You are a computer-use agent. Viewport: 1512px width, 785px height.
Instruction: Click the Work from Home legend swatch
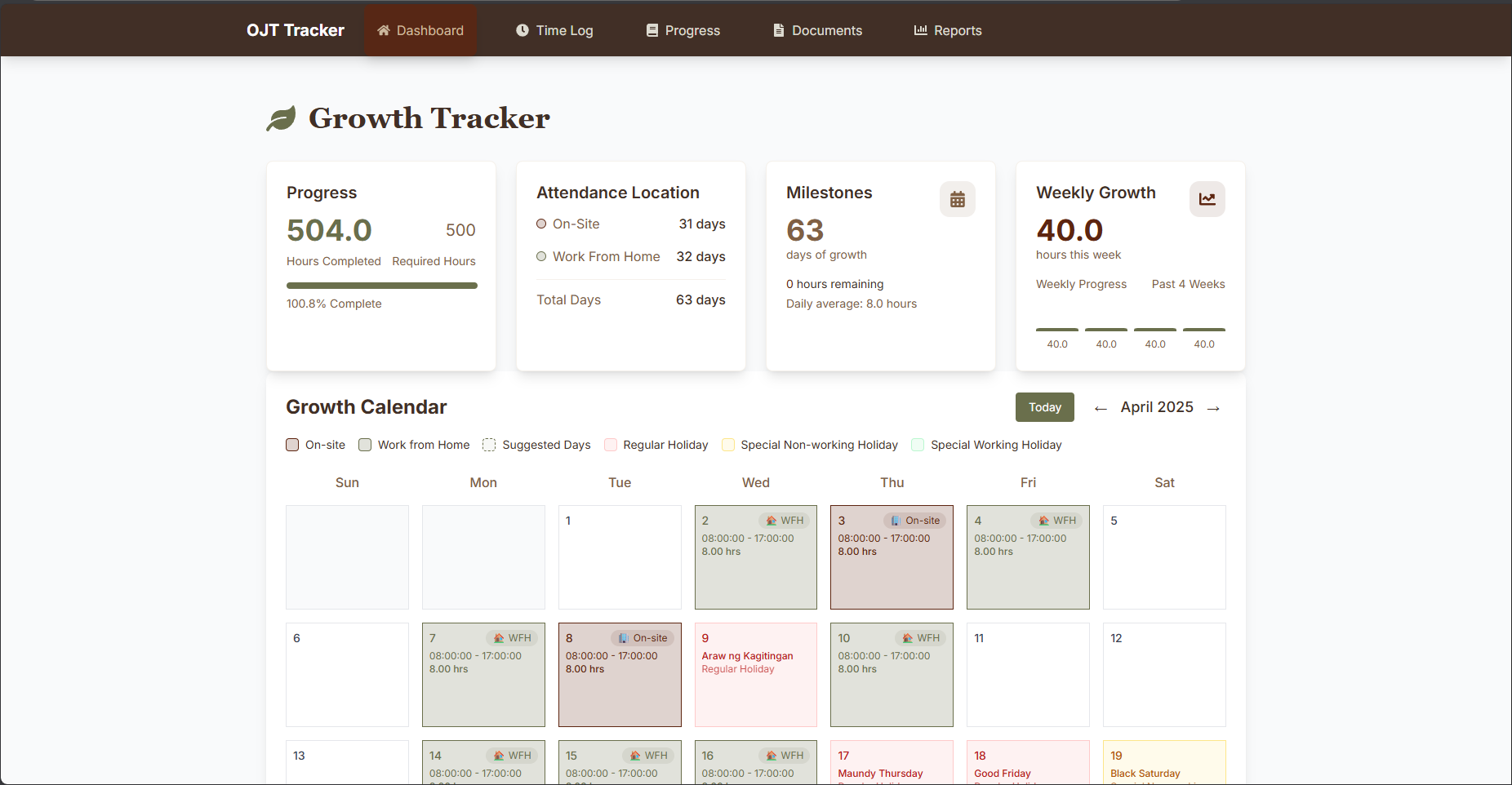coord(365,445)
